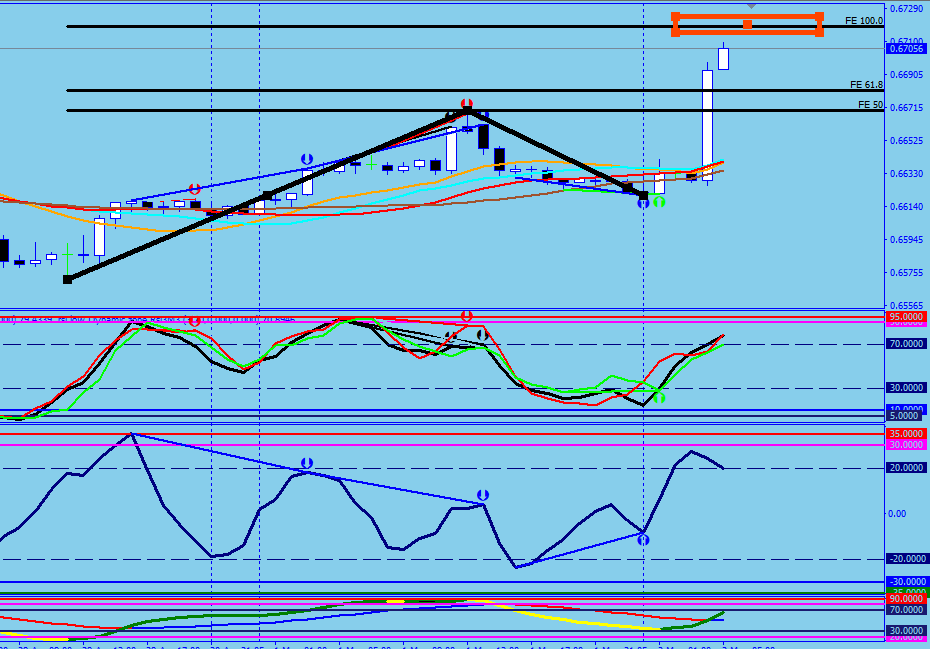Select the orange rectangle's center handle
This screenshot has width=930, height=649.
click(747, 24)
